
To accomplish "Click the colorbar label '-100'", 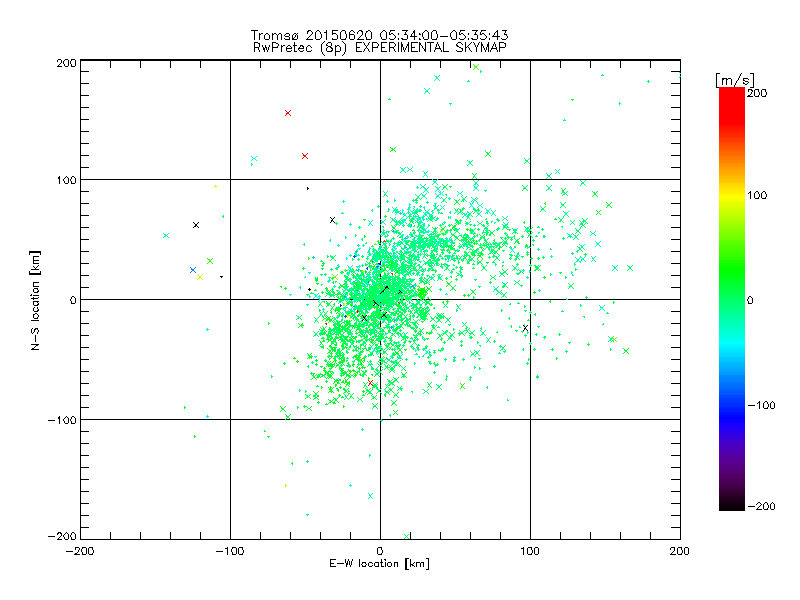I will tap(761, 405).
